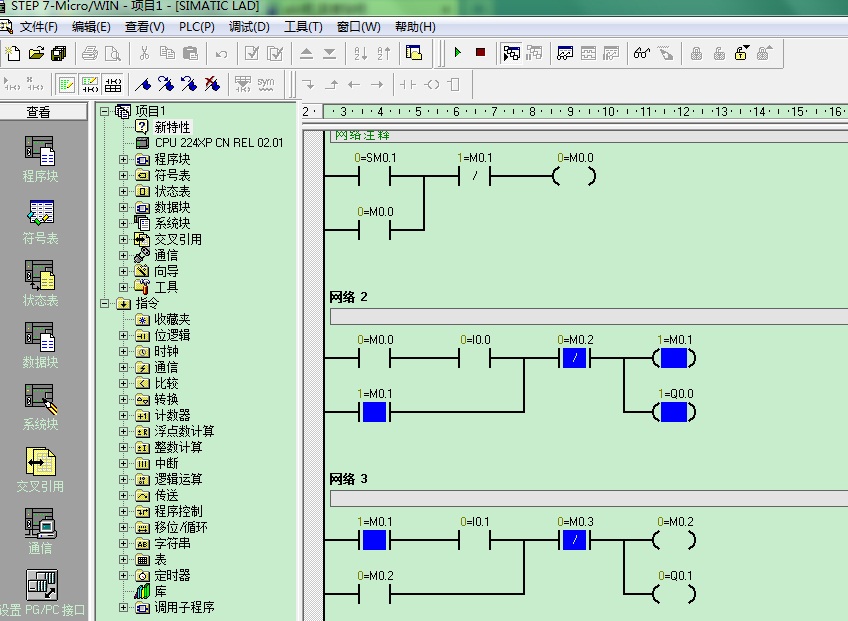Open the 调试(D) menu
The height and width of the screenshot is (621, 848).
pyautogui.click(x=249, y=27)
